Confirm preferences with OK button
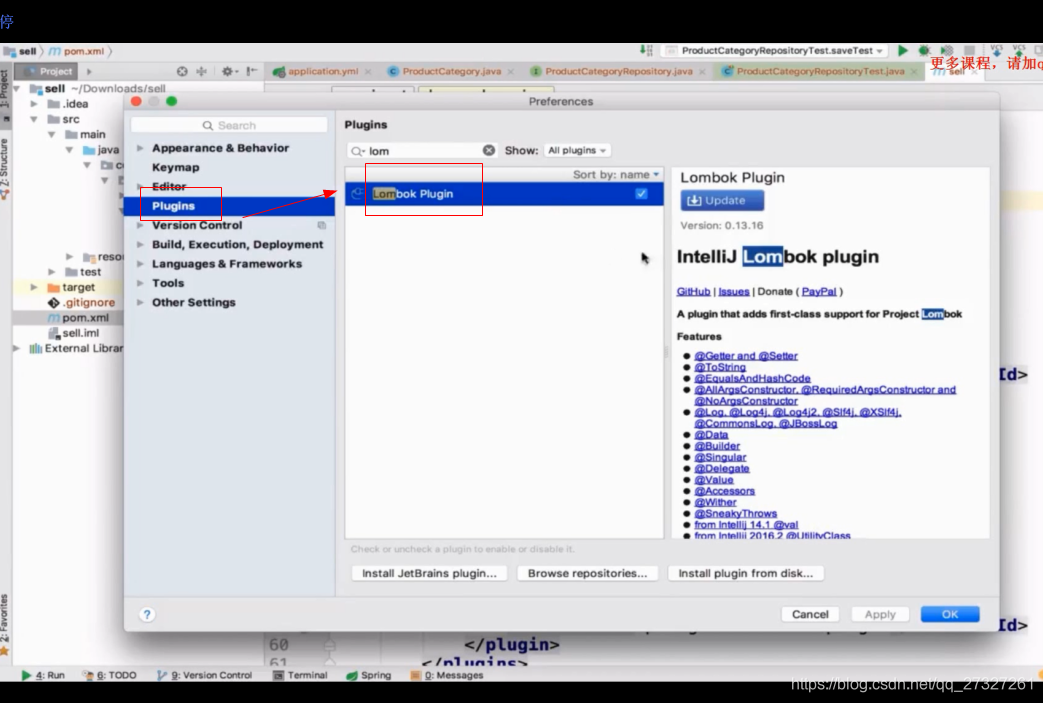 (950, 615)
